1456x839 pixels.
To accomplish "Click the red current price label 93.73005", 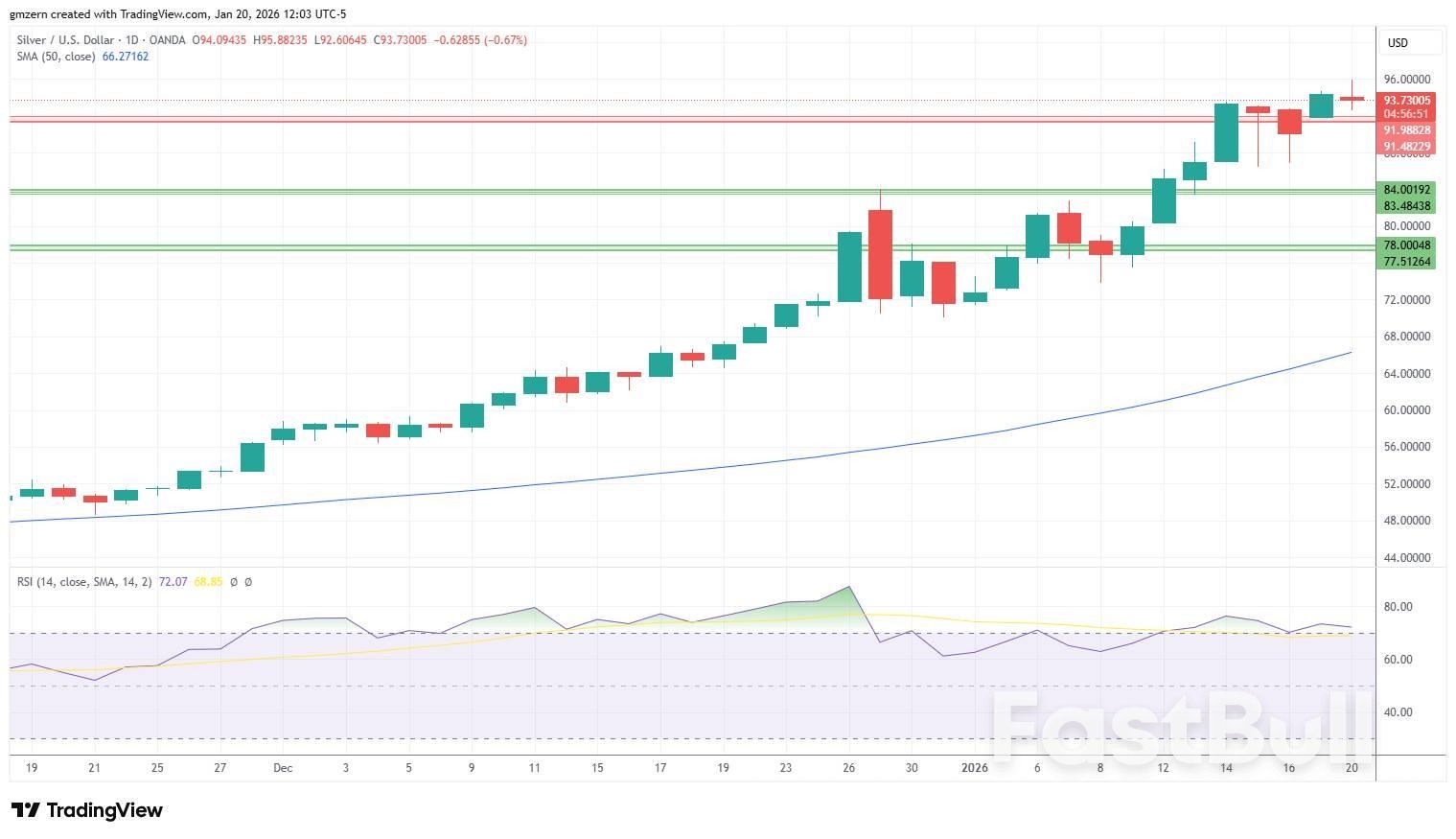I will point(1406,101).
